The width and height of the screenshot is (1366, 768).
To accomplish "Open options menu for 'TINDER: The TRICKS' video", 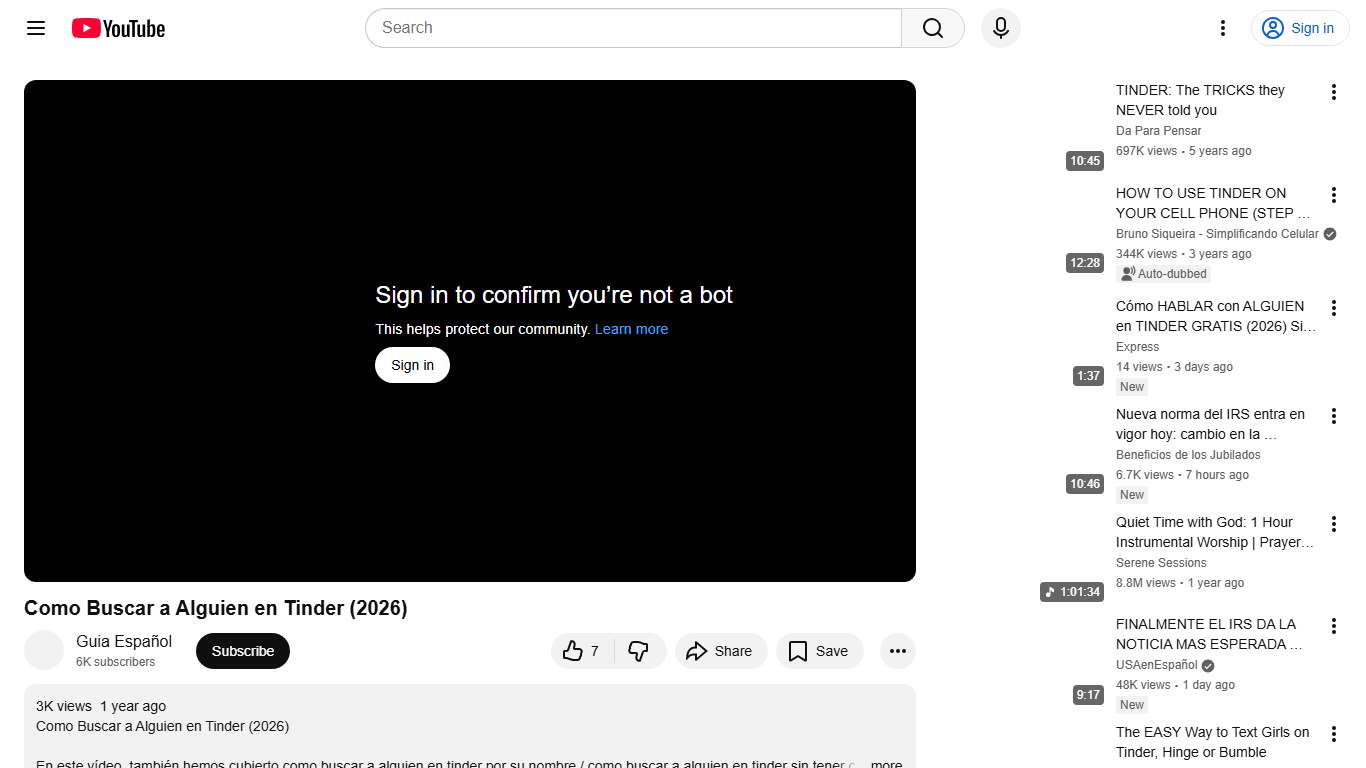I will tap(1333, 92).
